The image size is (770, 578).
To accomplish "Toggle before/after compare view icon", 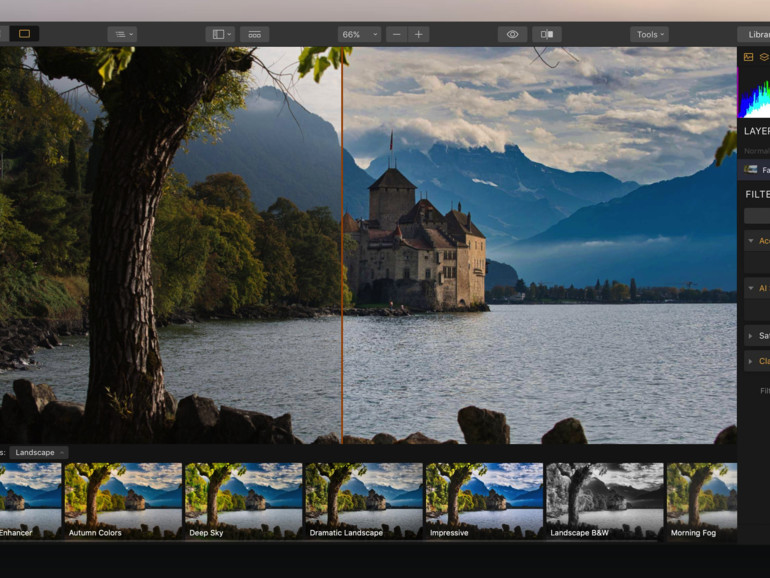I will pyautogui.click(x=547, y=34).
